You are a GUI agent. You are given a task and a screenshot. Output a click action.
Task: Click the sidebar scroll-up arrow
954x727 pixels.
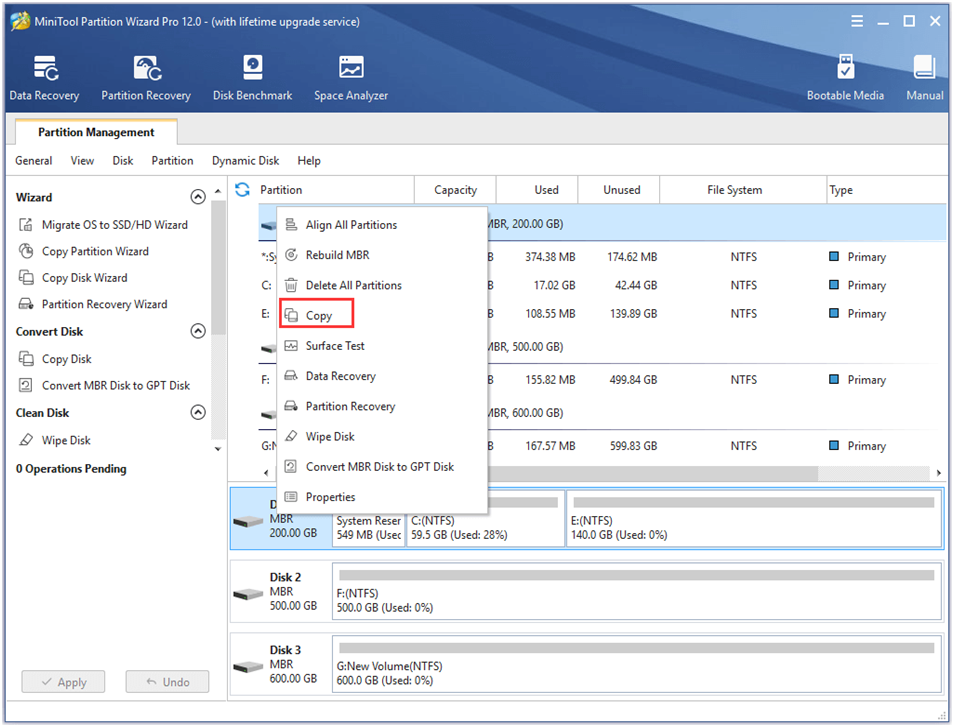click(x=218, y=191)
